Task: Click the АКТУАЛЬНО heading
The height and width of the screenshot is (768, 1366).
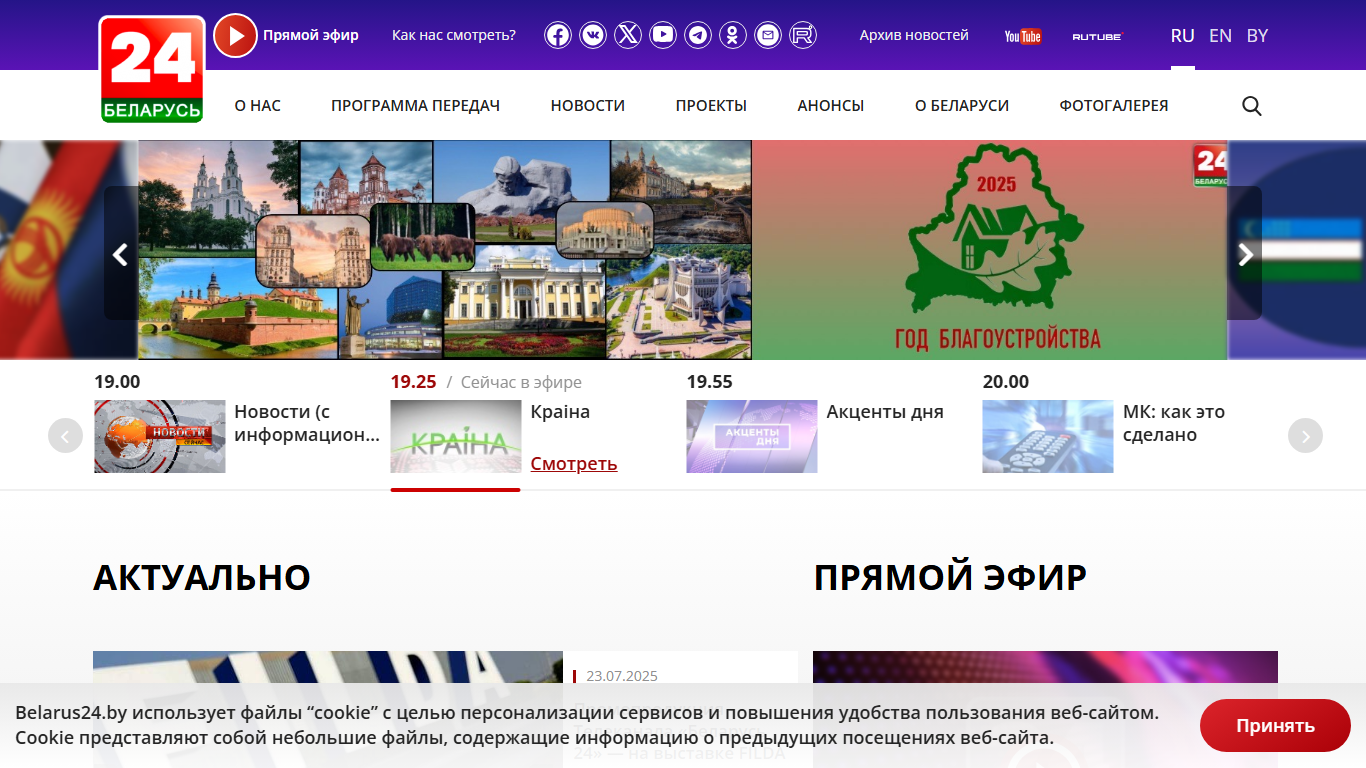Action: point(202,577)
